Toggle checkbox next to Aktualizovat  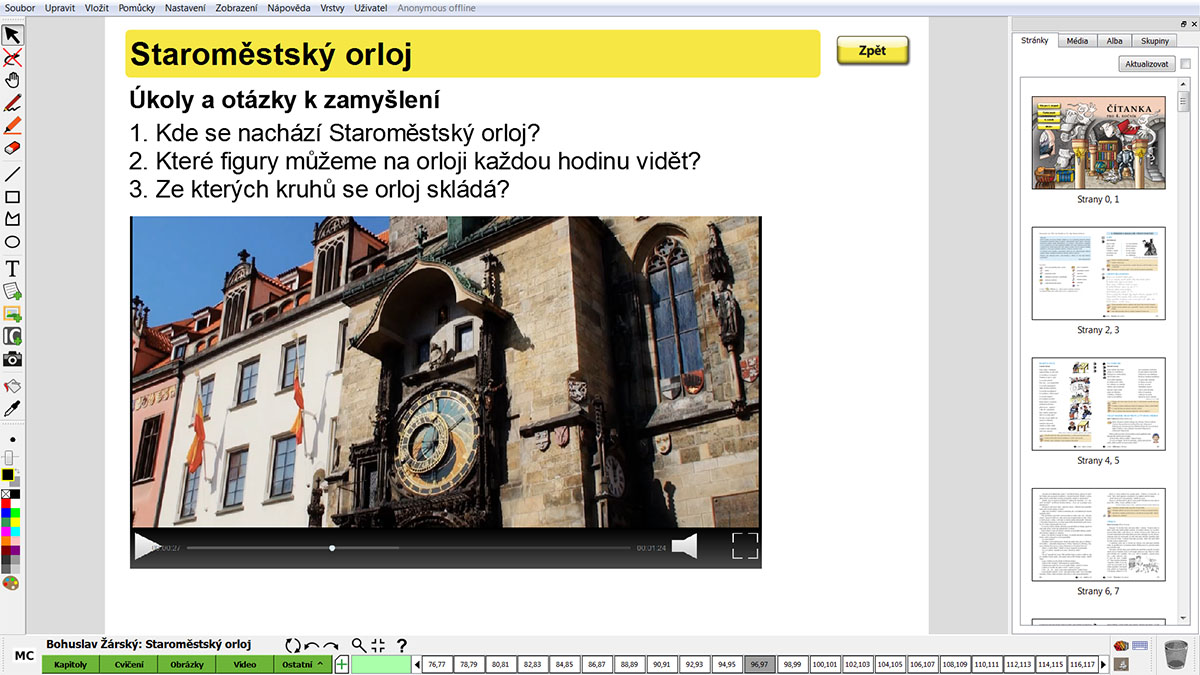click(x=1185, y=64)
